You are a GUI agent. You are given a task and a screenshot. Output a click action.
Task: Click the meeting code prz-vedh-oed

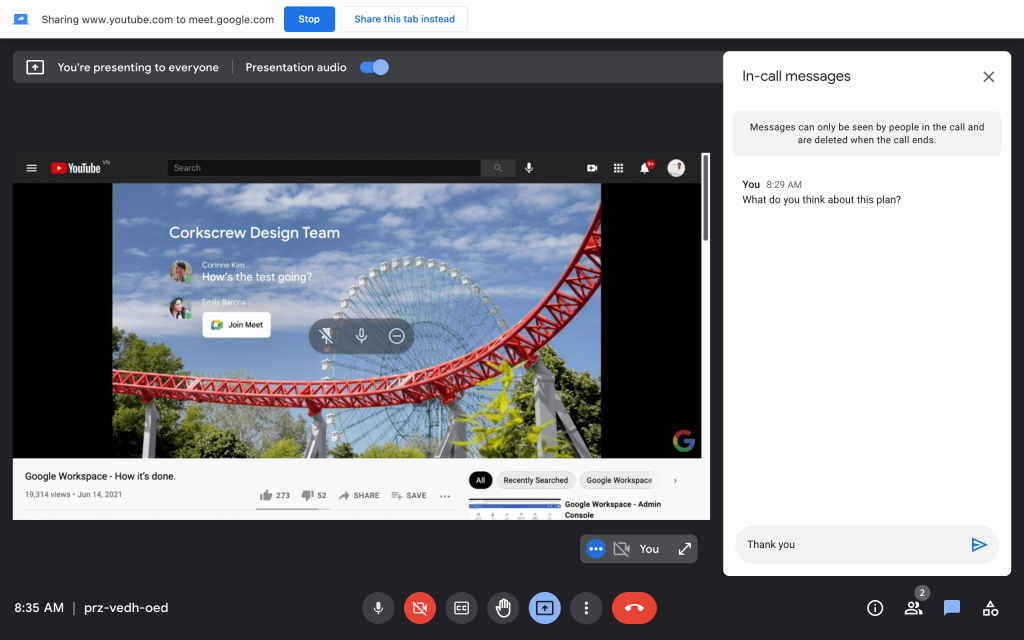click(126, 608)
